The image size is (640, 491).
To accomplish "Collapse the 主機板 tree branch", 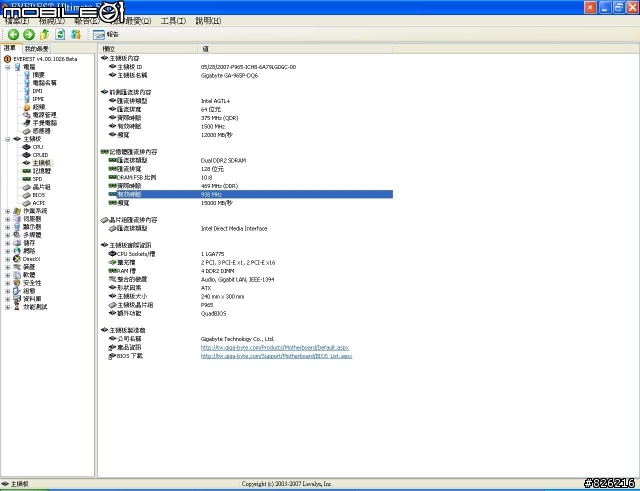I will coord(8,139).
